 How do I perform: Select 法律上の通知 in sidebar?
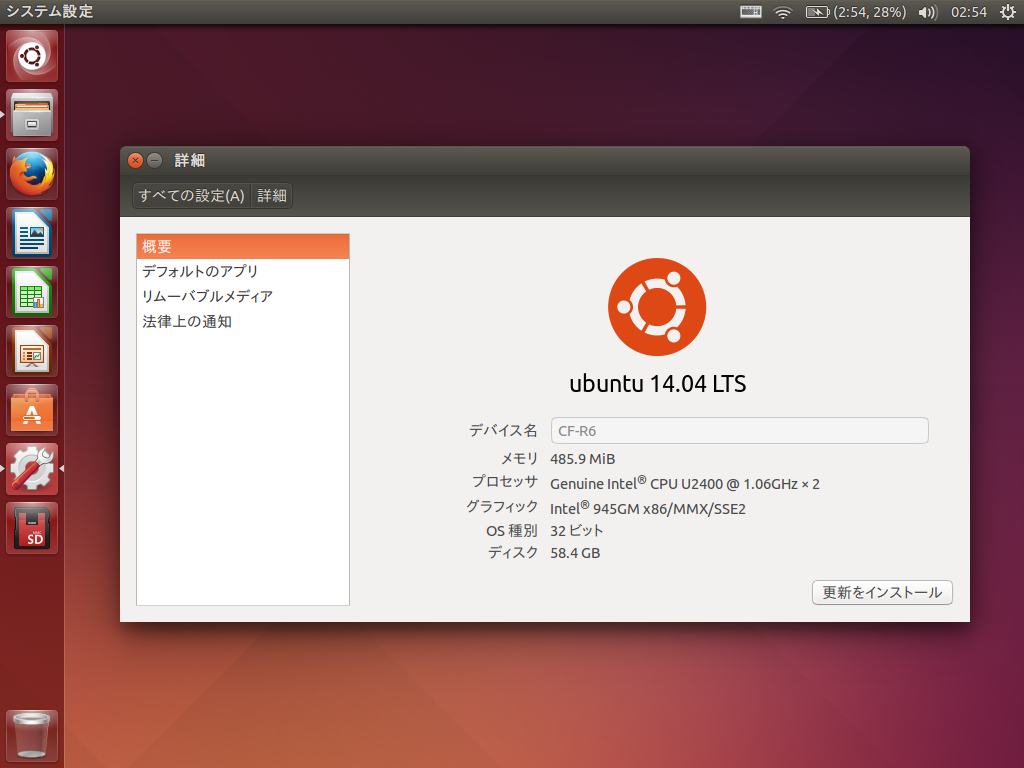click(243, 321)
